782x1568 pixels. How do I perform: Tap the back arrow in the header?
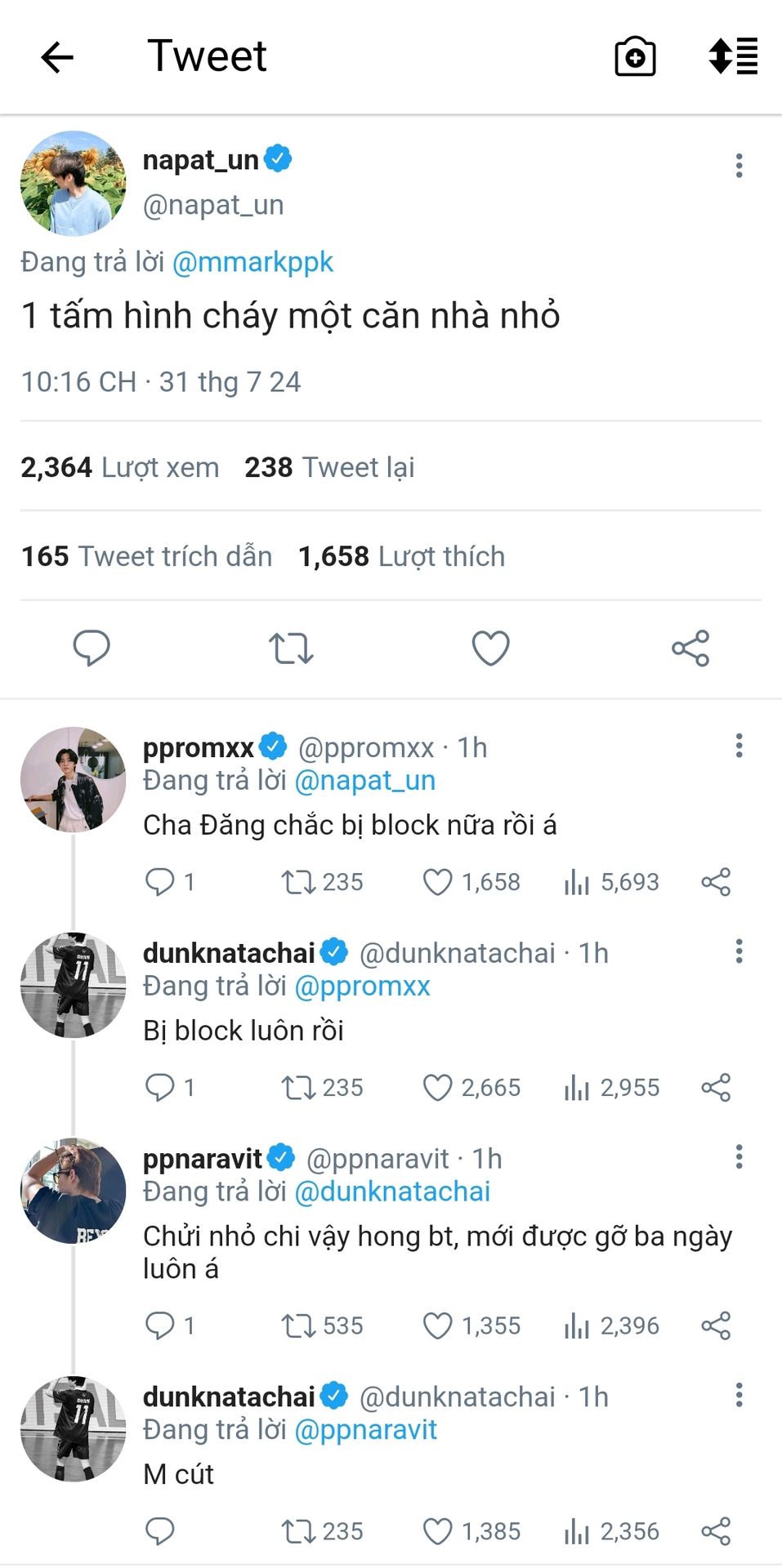point(57,57)
